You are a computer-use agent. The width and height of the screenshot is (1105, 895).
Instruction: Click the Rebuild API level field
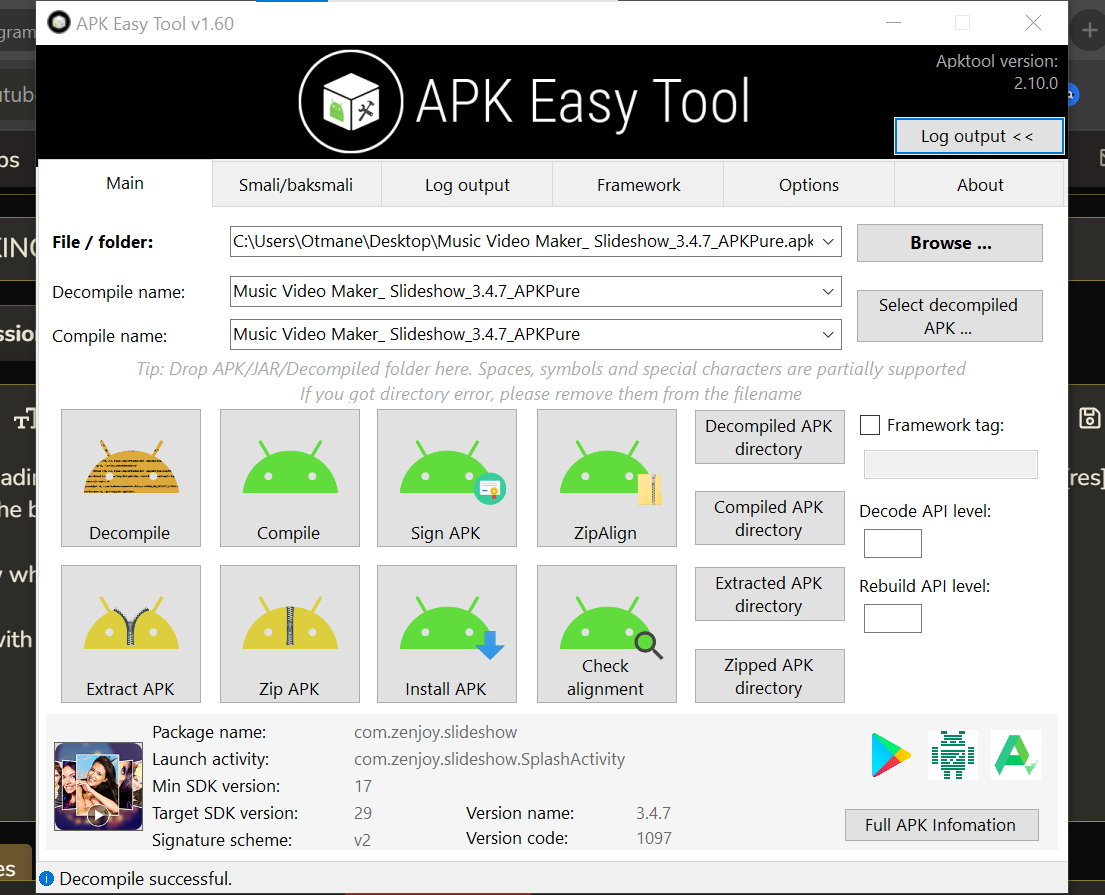coord(893,619)
